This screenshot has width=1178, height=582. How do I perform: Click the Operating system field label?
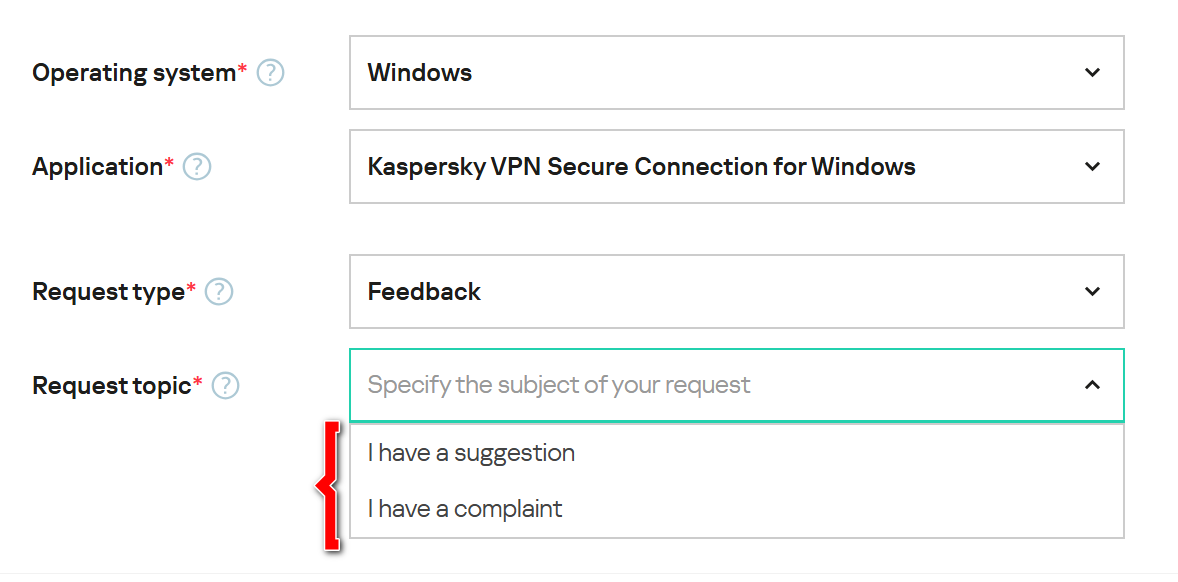(133, 73)
